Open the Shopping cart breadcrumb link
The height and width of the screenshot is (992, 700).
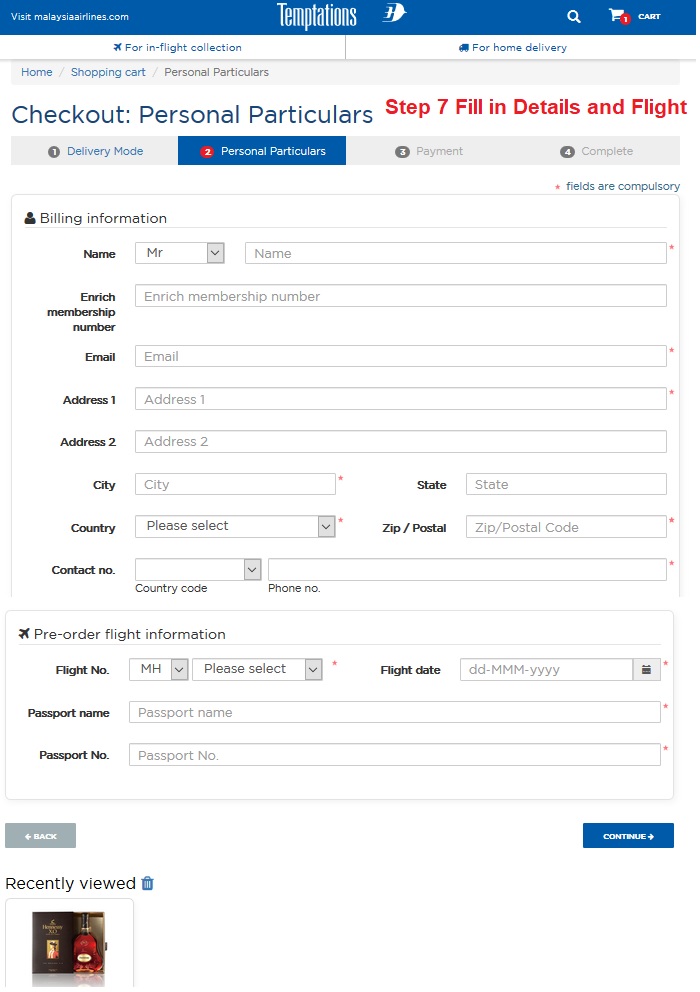coord(108,72)
